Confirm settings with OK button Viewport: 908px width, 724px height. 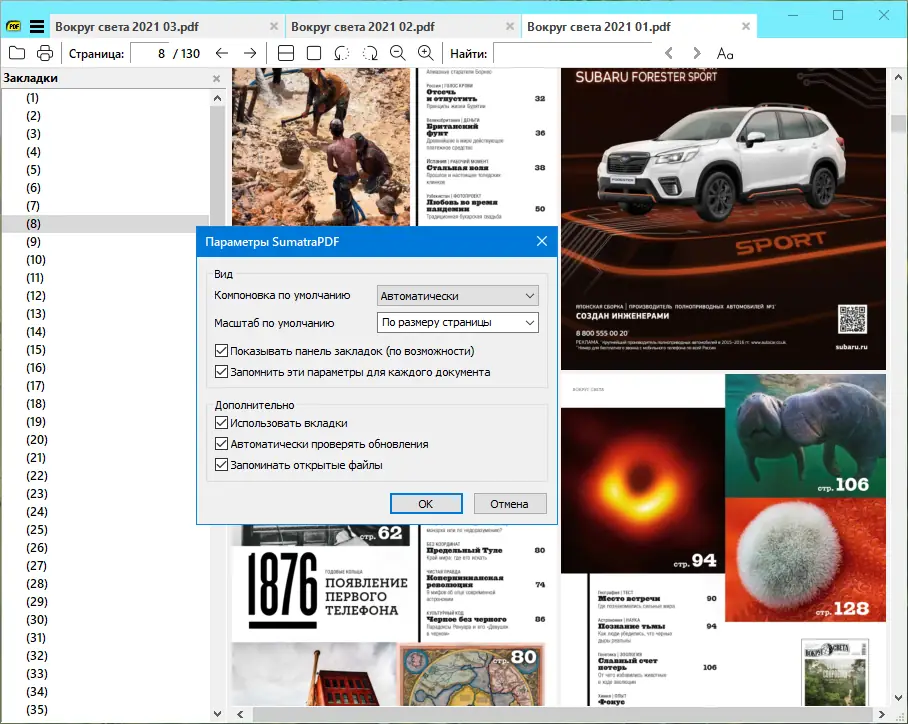(426, 503)
